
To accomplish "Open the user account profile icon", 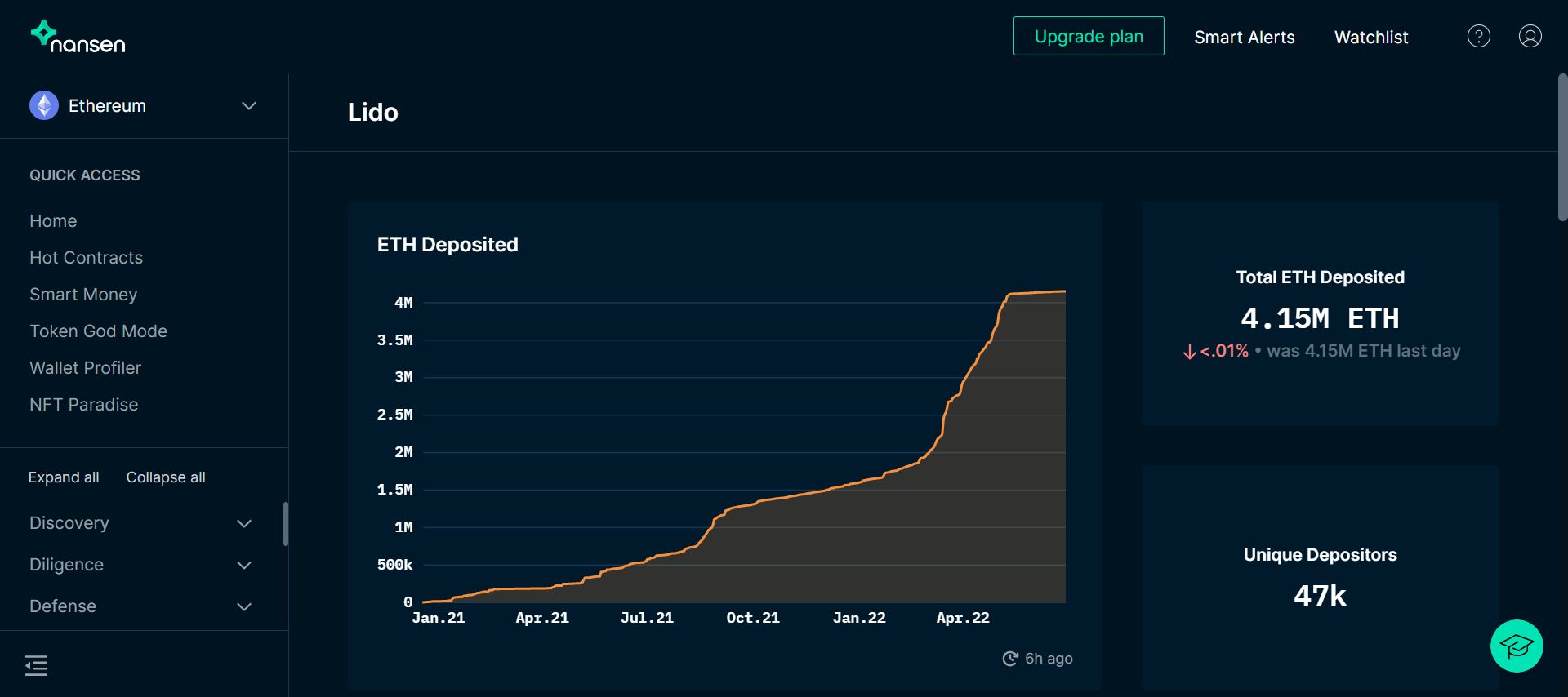I will tap(1530, 37).
